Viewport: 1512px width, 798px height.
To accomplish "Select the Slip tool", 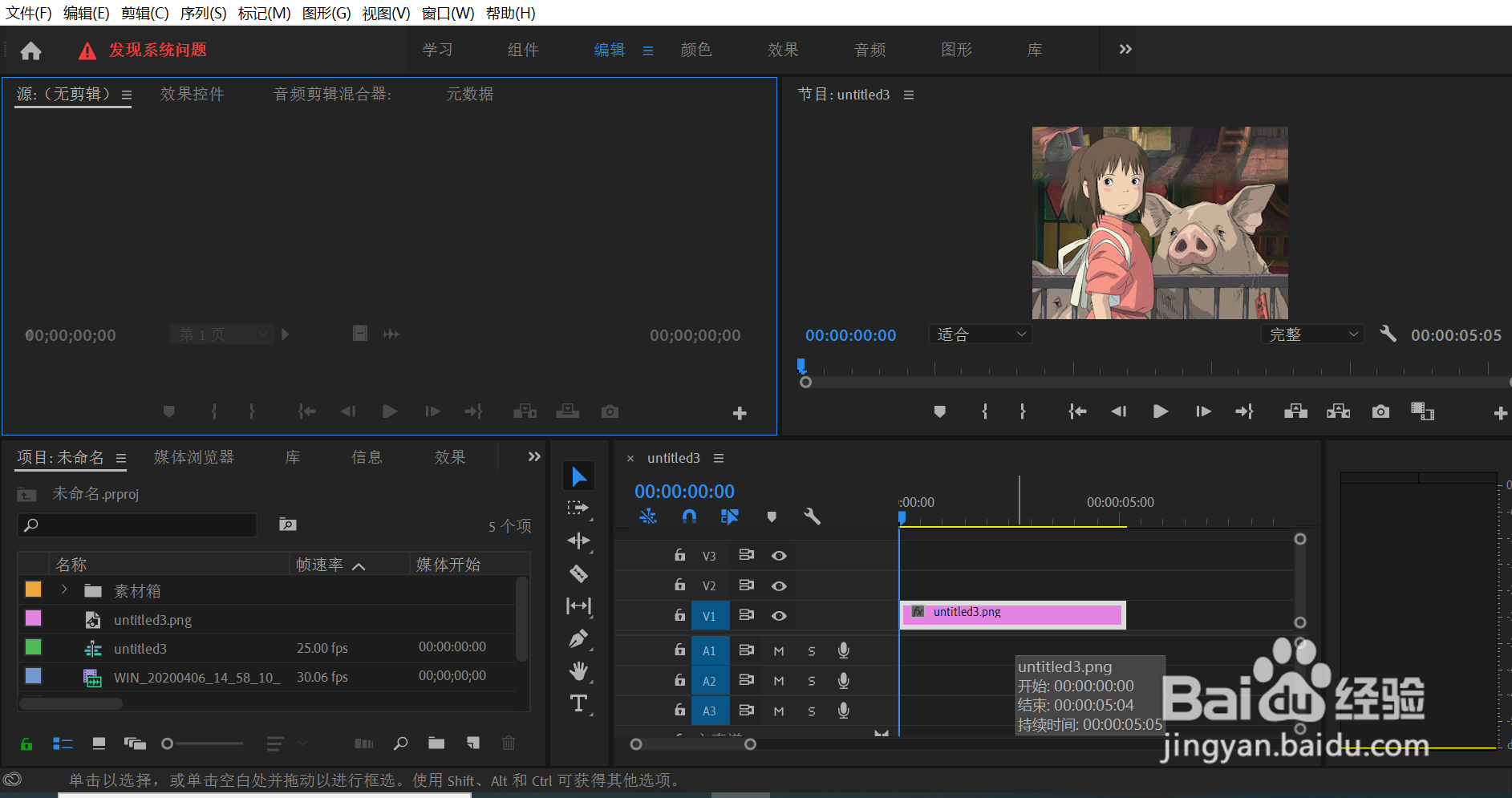I will 578,606.
